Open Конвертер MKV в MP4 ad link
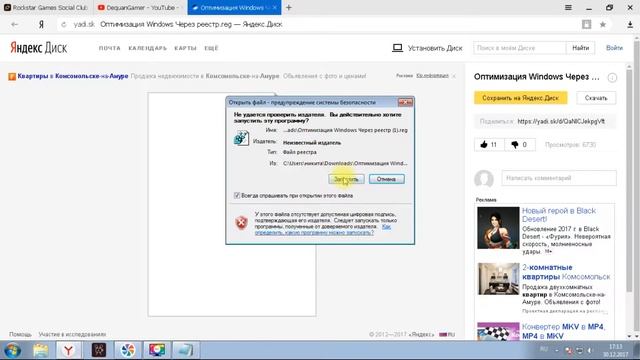 (x=563, y=331)
